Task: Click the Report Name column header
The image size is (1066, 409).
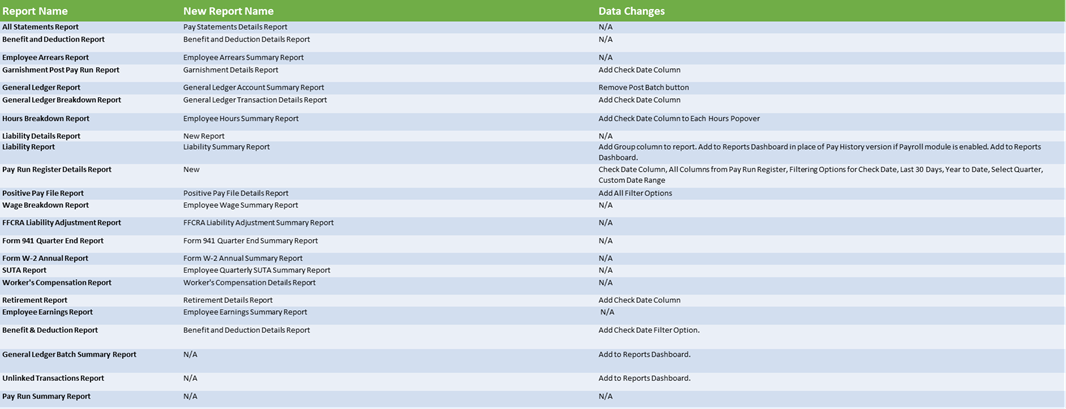Action: tap(35, 11)
